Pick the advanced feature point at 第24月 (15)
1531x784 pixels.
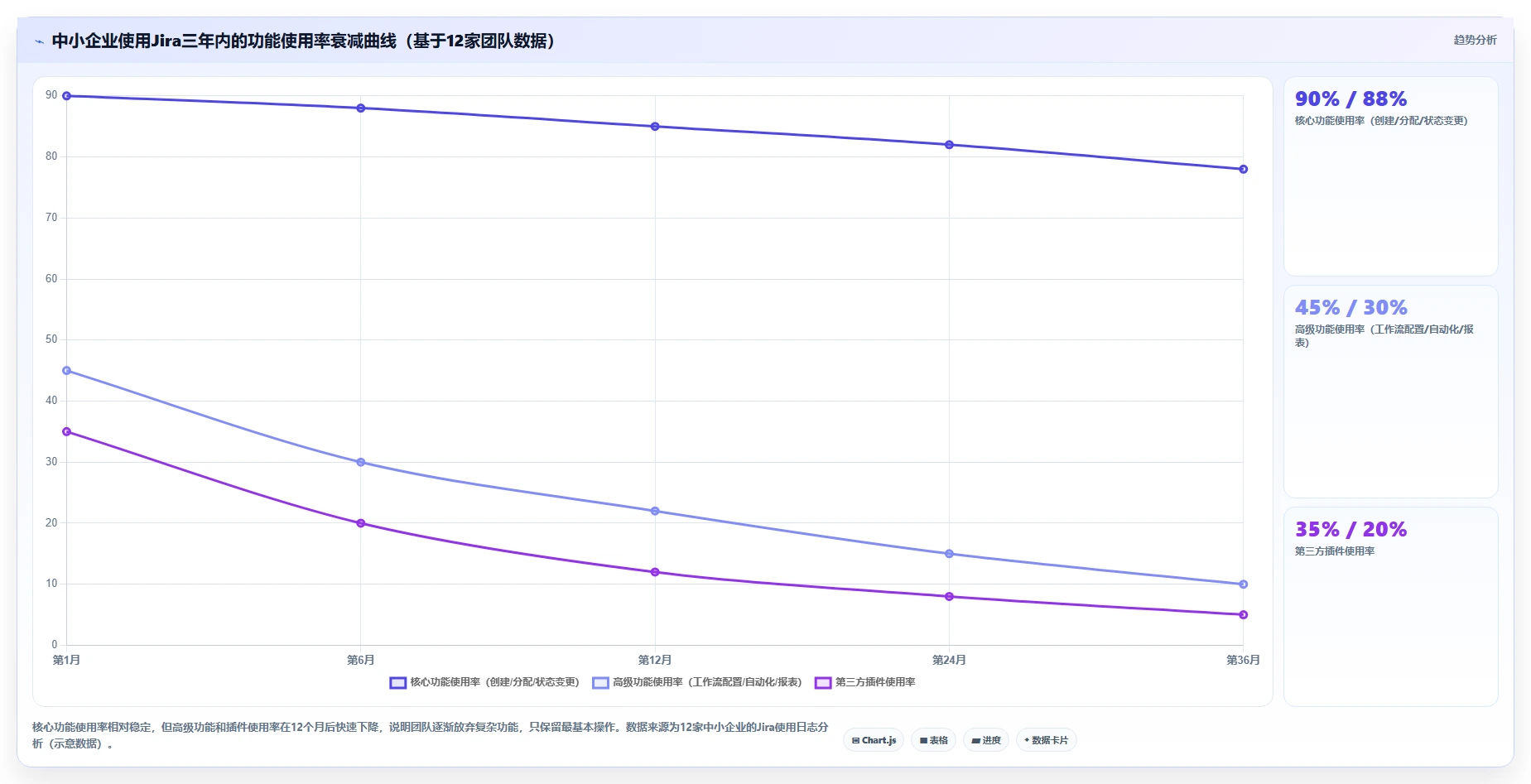point(949,554)
